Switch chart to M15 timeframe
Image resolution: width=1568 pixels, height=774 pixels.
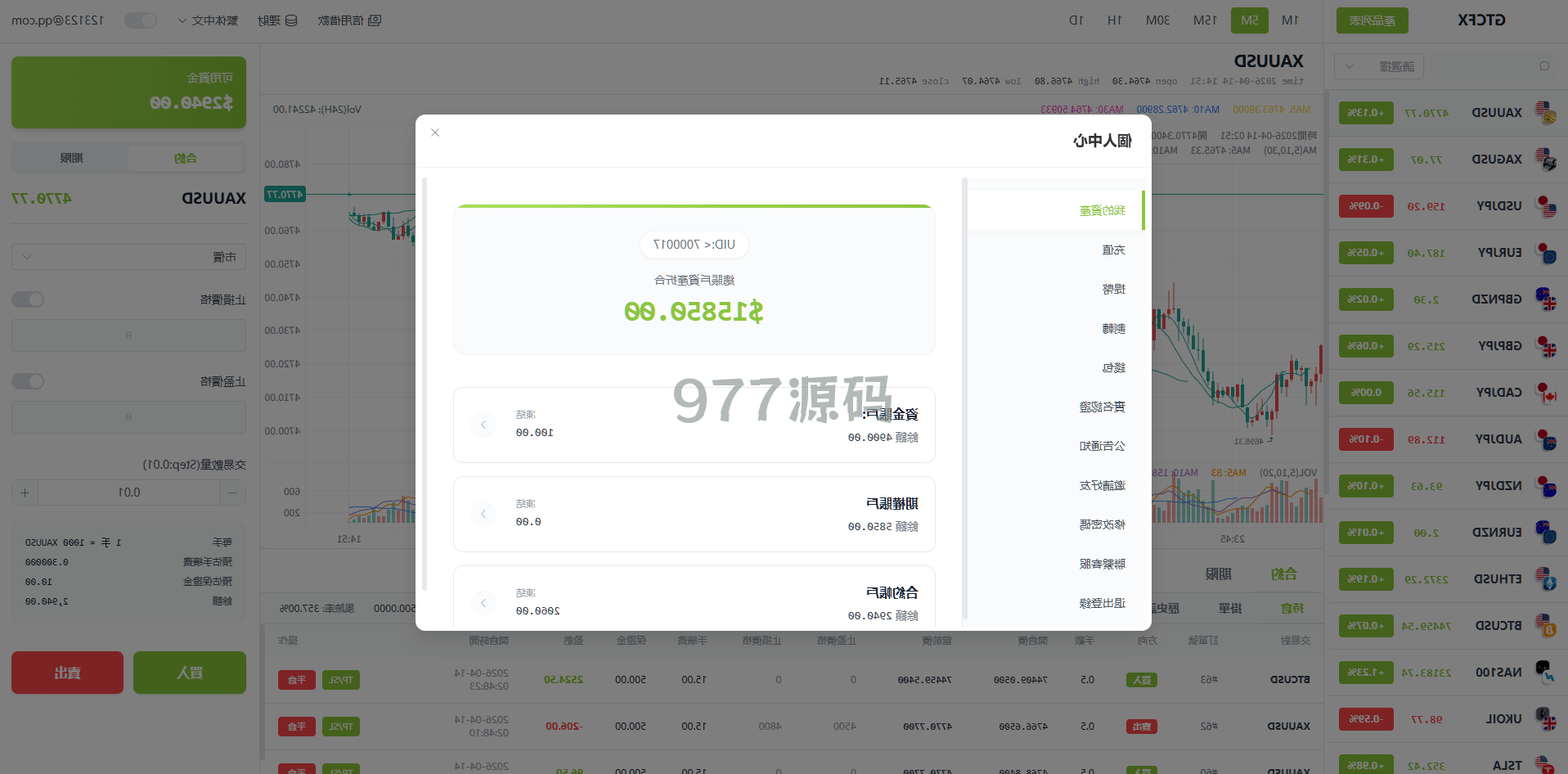[1205, 20]
